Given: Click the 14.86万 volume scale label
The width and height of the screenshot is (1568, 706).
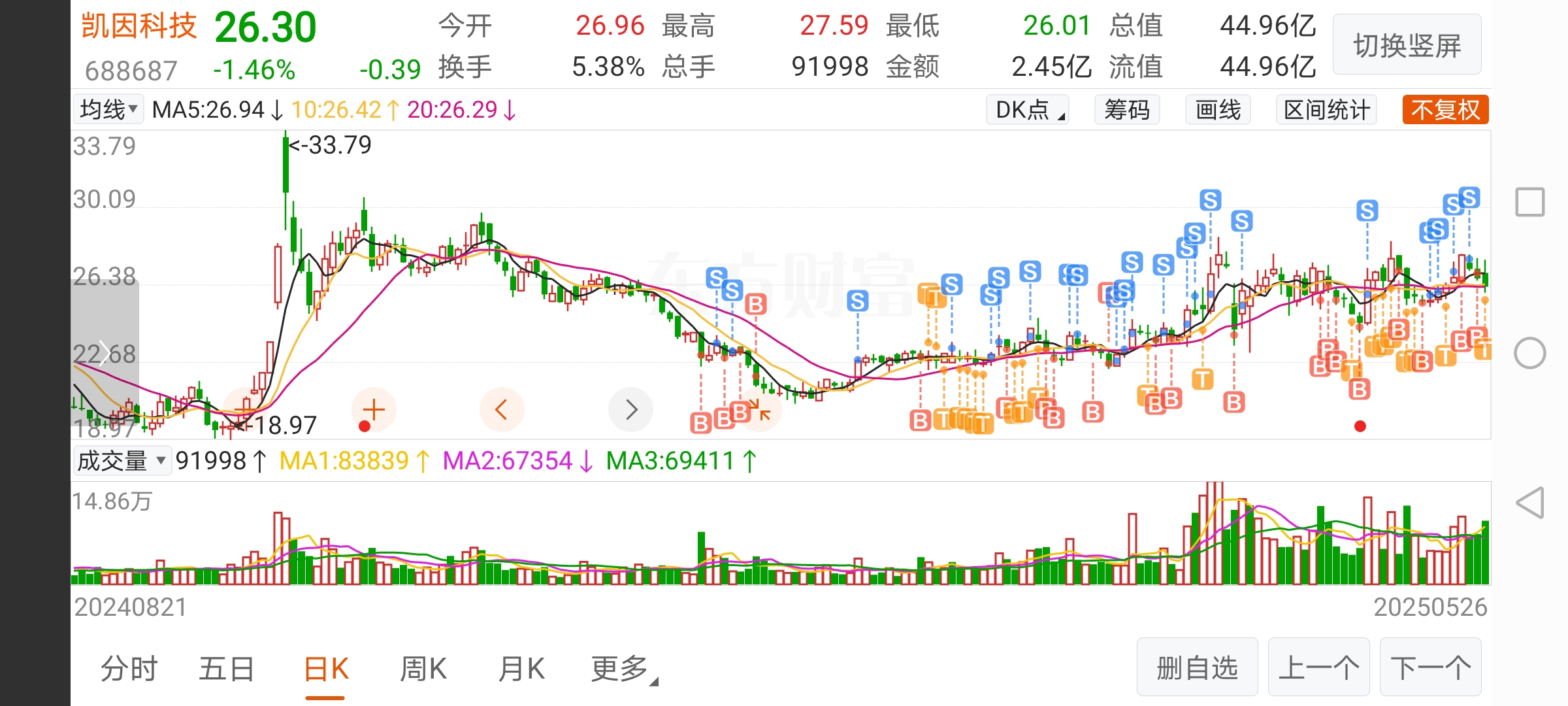Looking at the screenshot, I should click(x=112, y=501).
